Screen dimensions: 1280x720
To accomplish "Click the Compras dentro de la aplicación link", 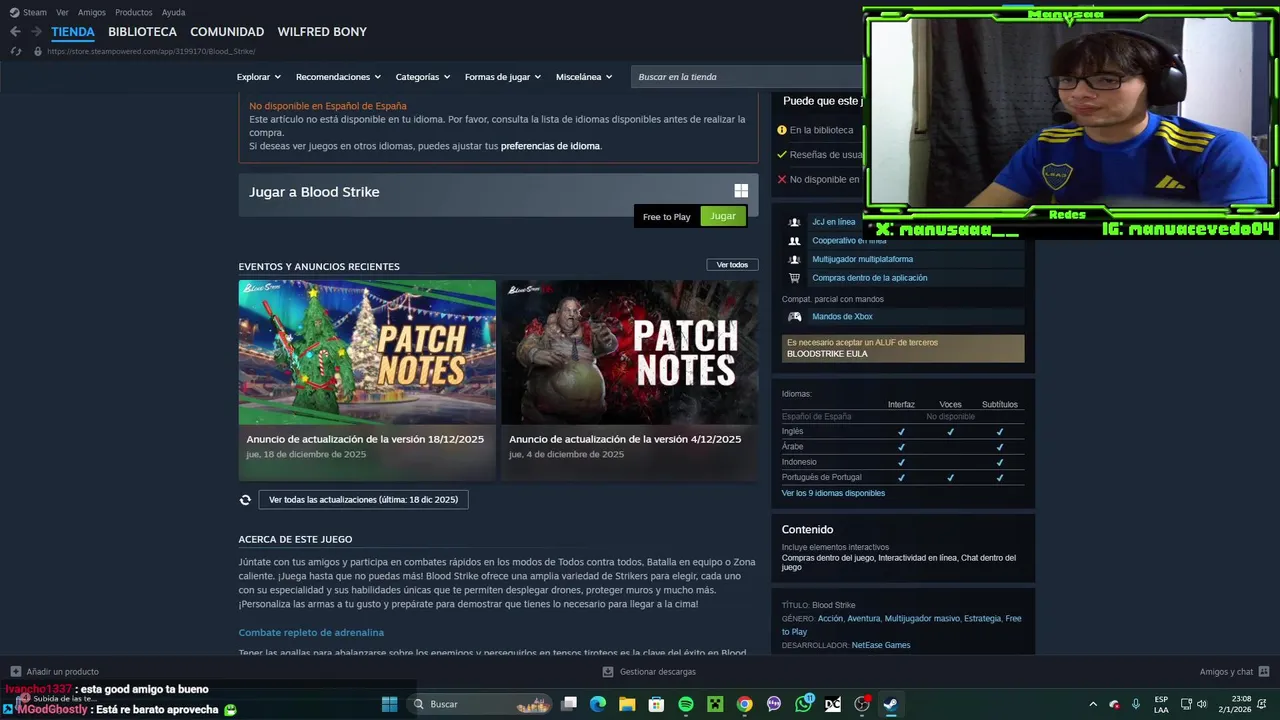I will (870, 278).
